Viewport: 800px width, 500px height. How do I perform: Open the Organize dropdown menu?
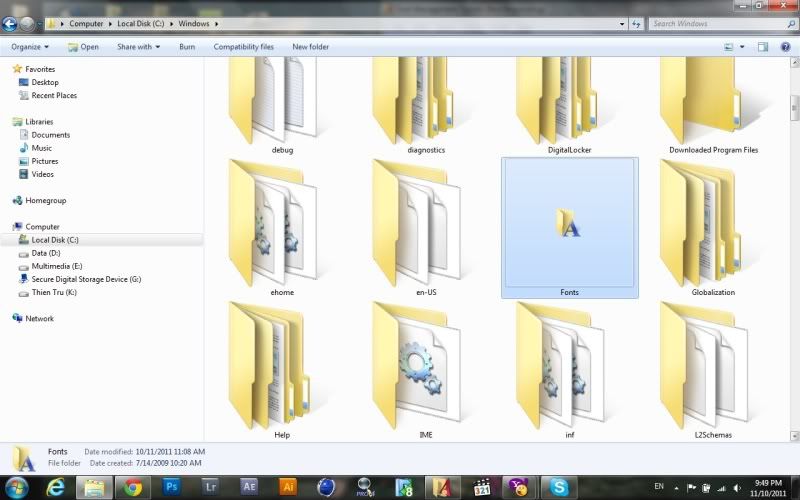31,46
